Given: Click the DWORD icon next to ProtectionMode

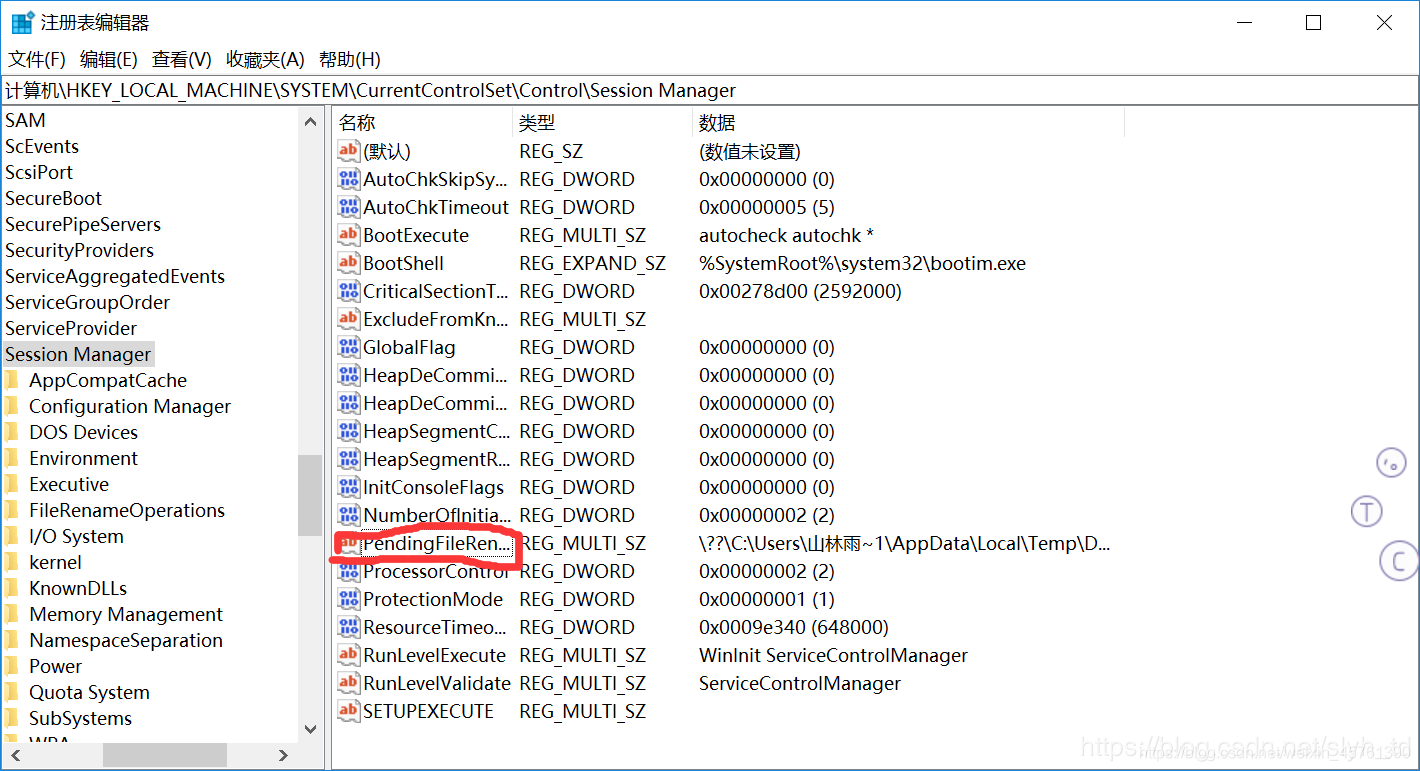Looking at the screenshot, I should [x=348, y=599].
